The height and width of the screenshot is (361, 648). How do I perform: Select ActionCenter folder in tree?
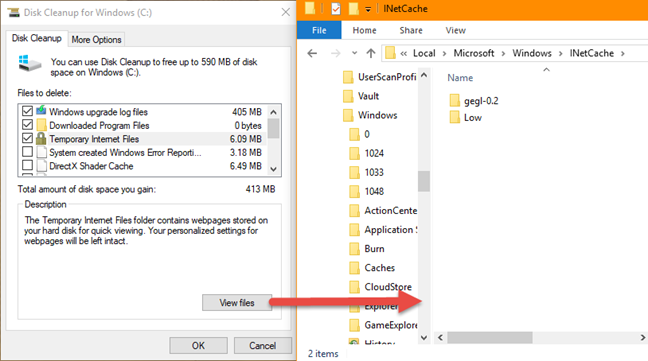pos(383,210)
